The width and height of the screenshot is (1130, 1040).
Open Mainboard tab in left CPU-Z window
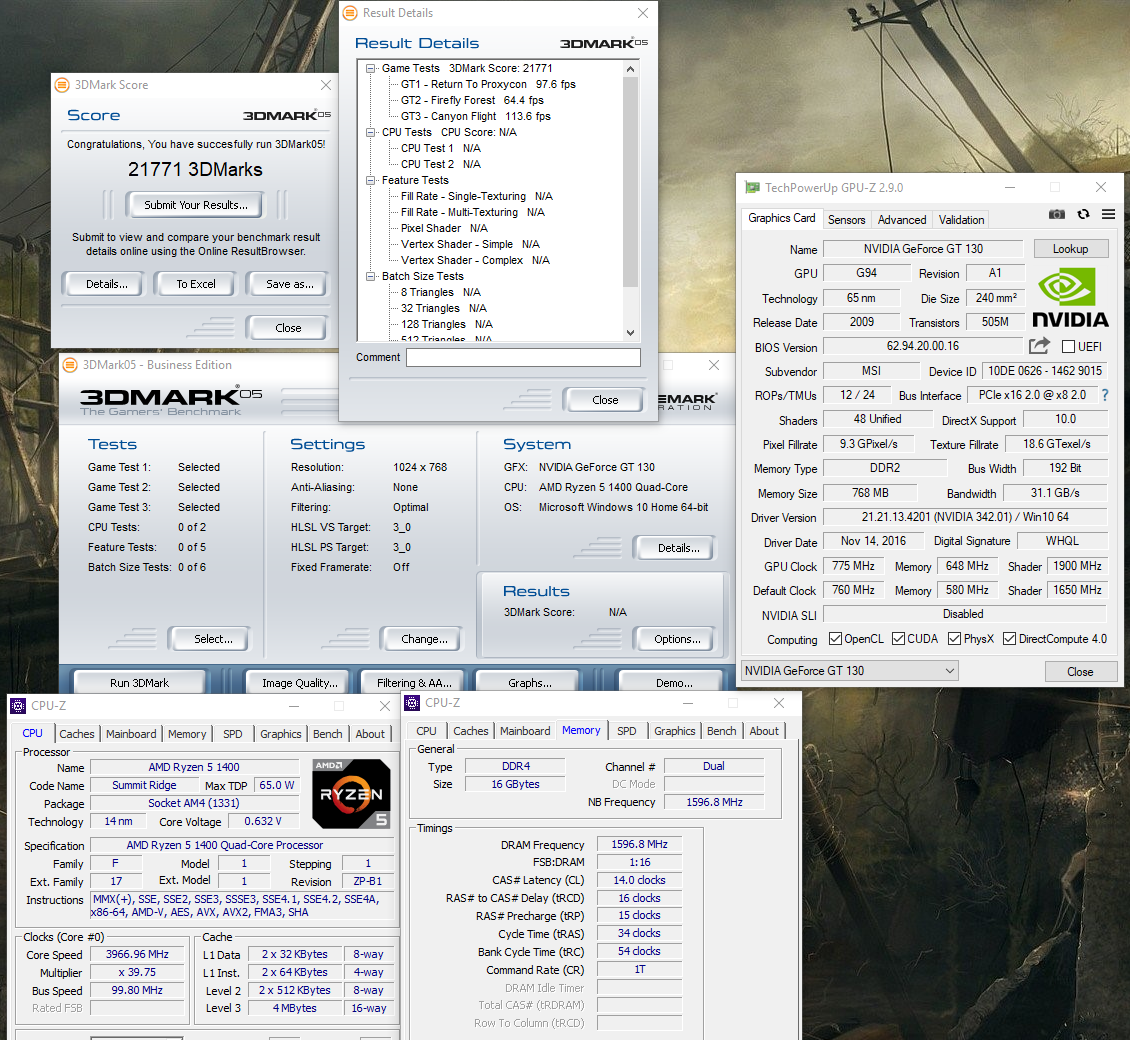pos(130,734)
